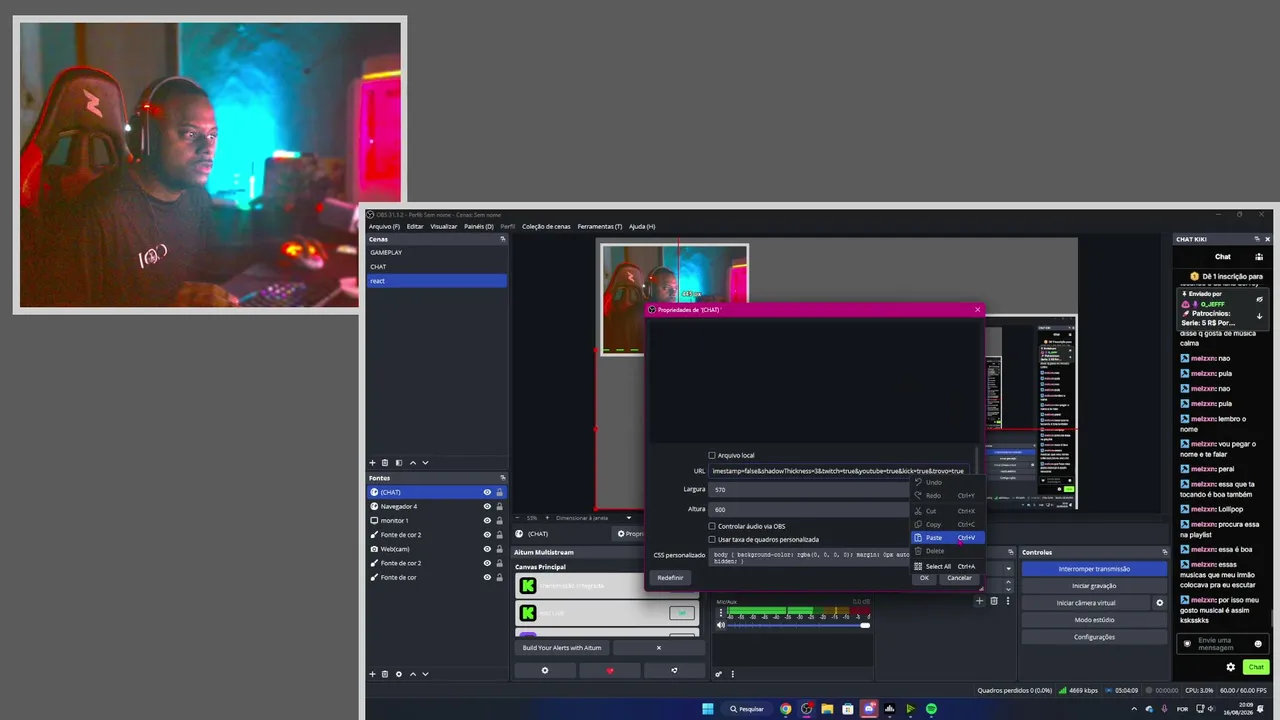Move selected scene up in Cenas panel

(x=413, y=463)
